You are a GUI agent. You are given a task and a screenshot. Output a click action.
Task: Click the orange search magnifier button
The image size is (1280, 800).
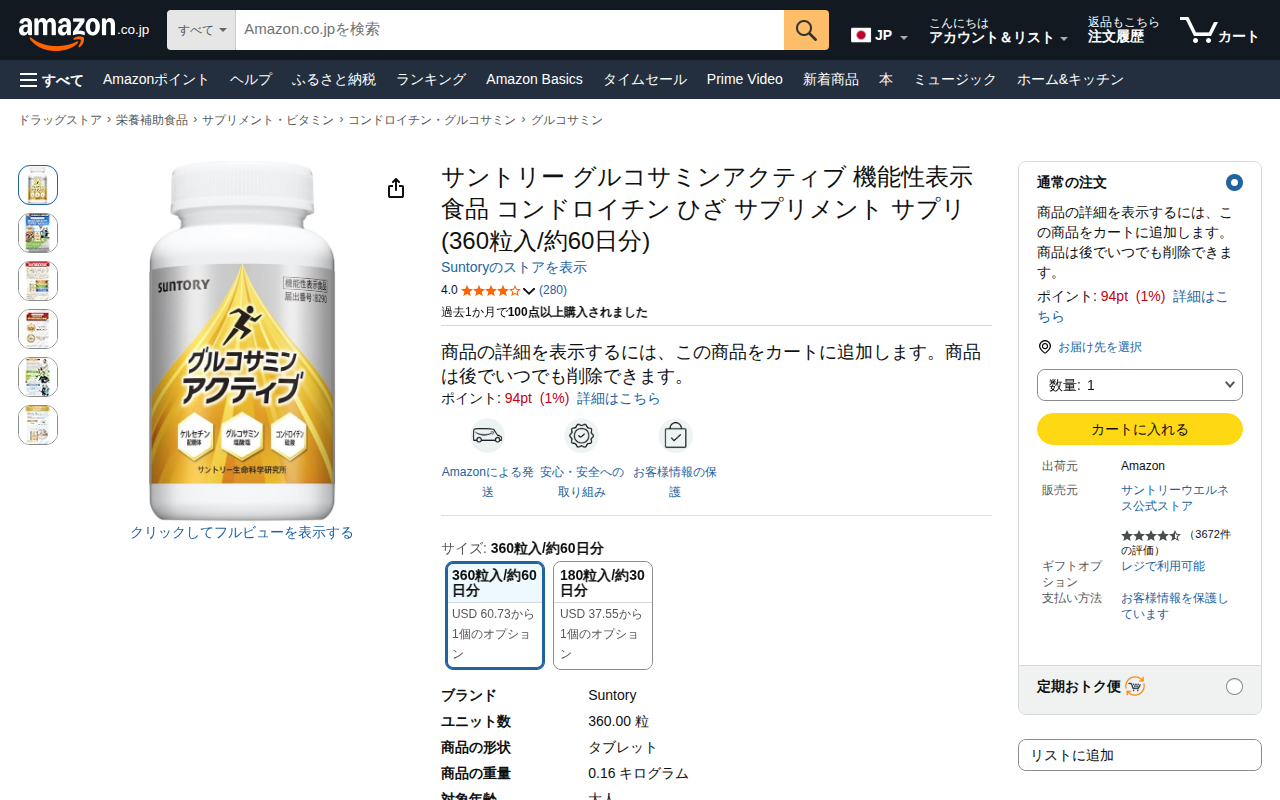coord(806,30)
